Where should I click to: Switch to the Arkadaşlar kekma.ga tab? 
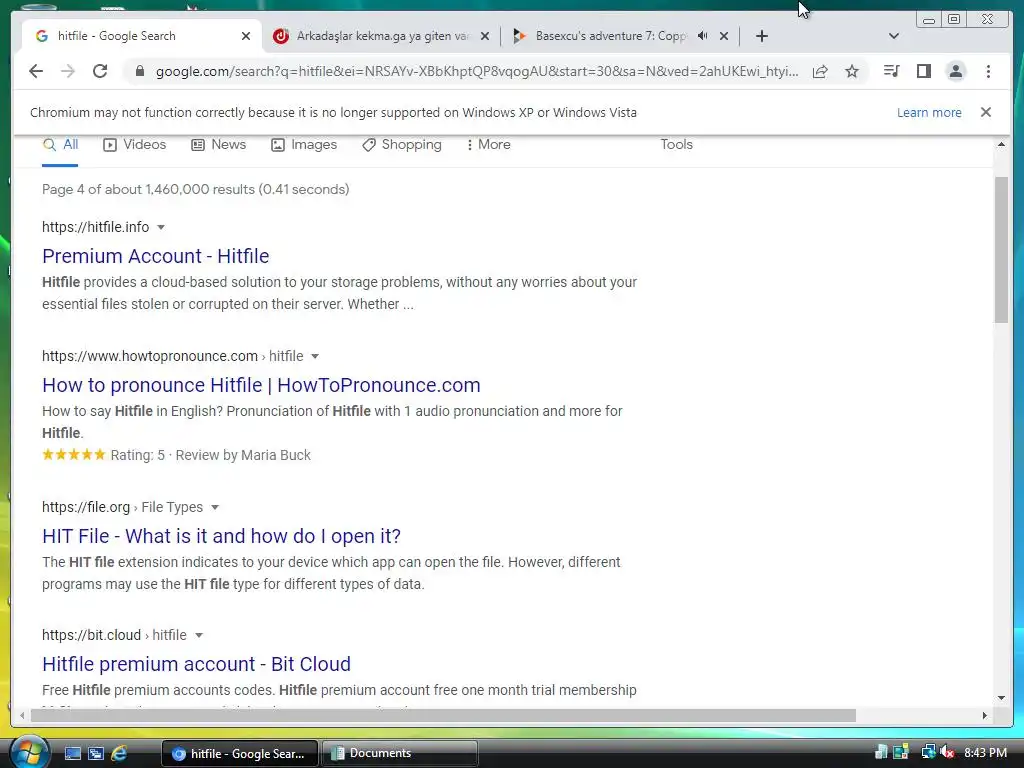click(382, 36)
